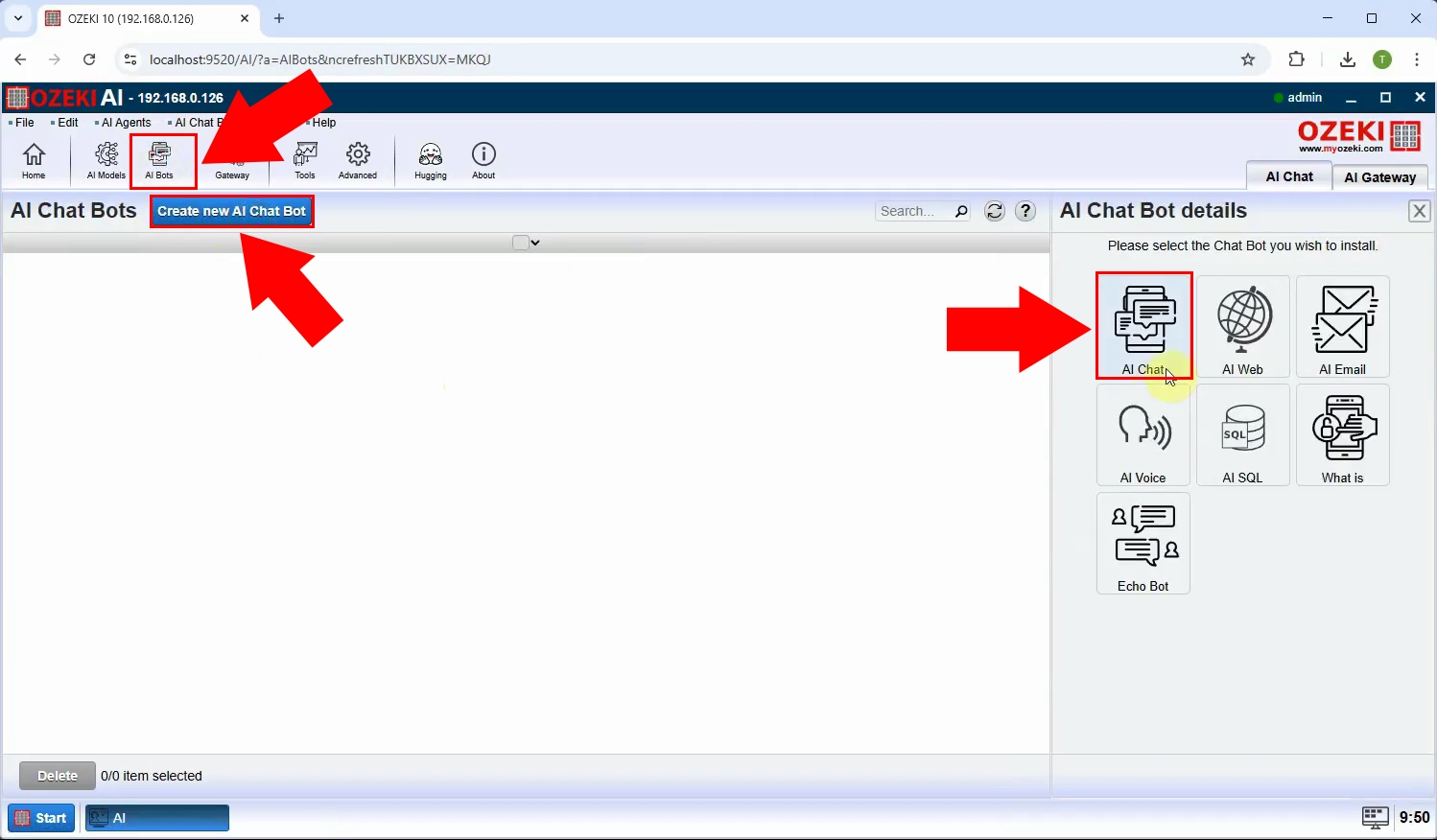Open browser downloads icon
The height and width of the screenshot is (840, 1437).
[x=1348, y=59]
